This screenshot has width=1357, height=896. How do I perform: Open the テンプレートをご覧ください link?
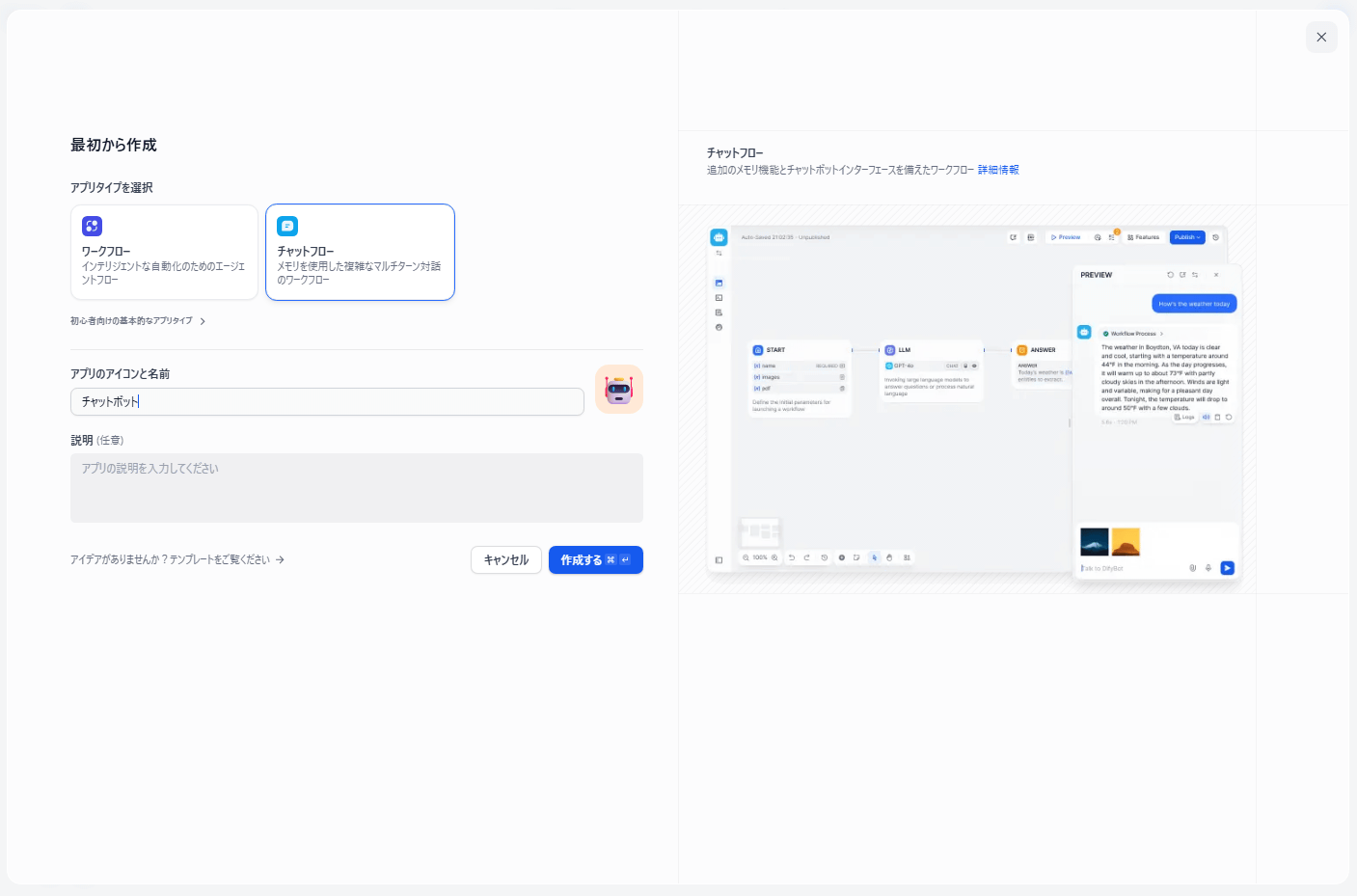coord(177,559)
